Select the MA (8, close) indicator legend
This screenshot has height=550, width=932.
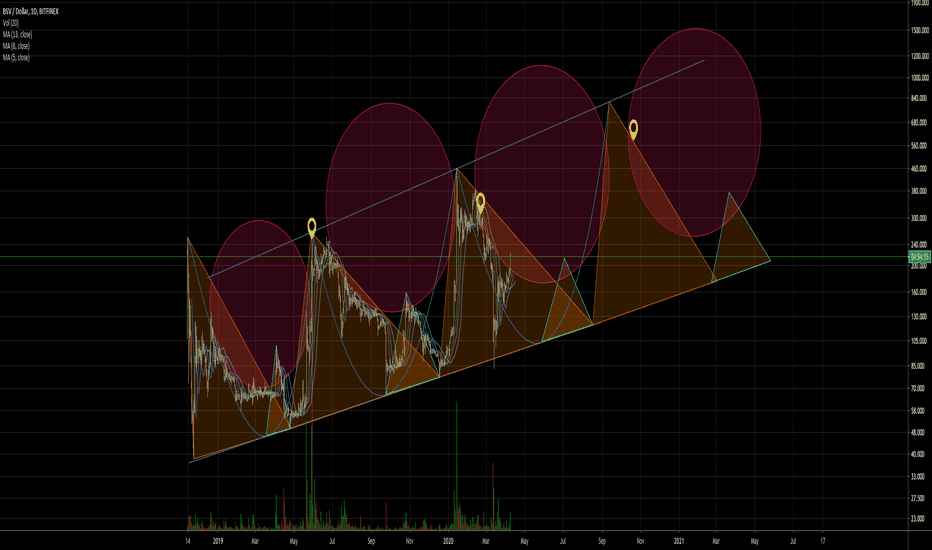click(x=15, y=46)
